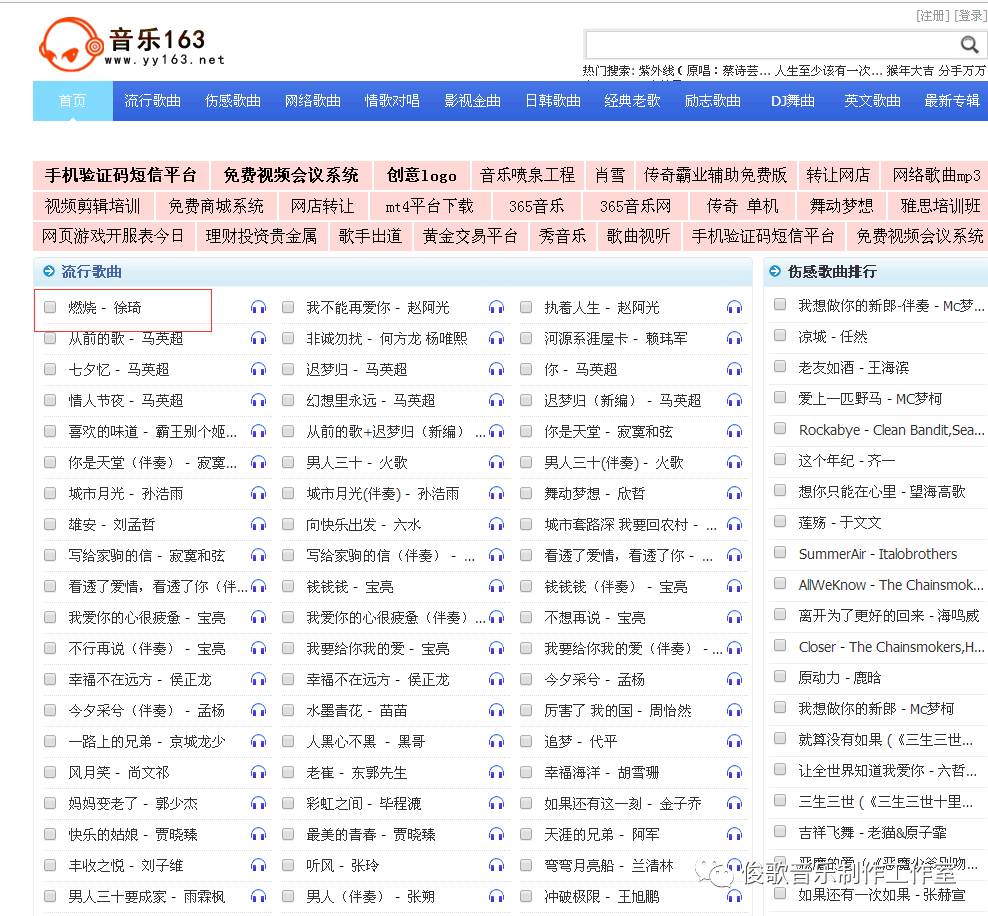Click the 注册 link
This screenshot has width=988, height=916.
[933, 15]
